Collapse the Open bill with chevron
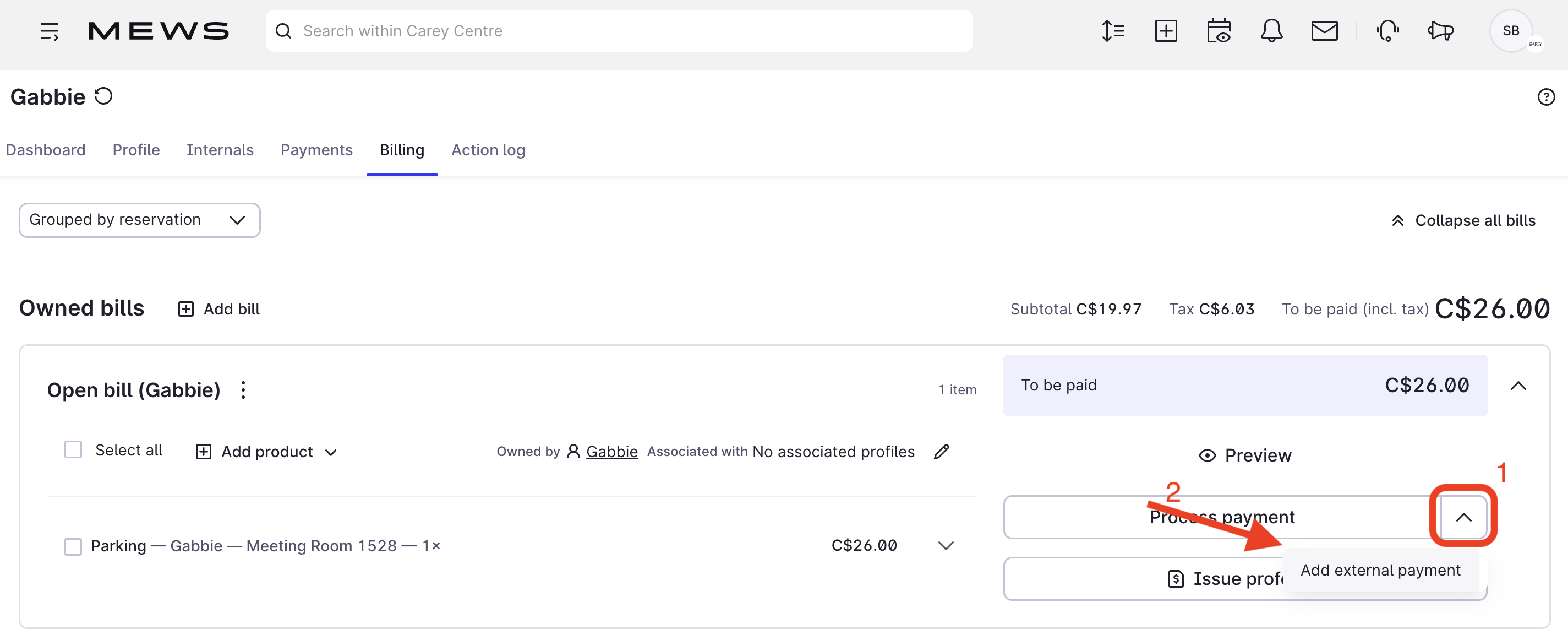This screenshot has height=640, width=1568. (x=1518, y=386)
